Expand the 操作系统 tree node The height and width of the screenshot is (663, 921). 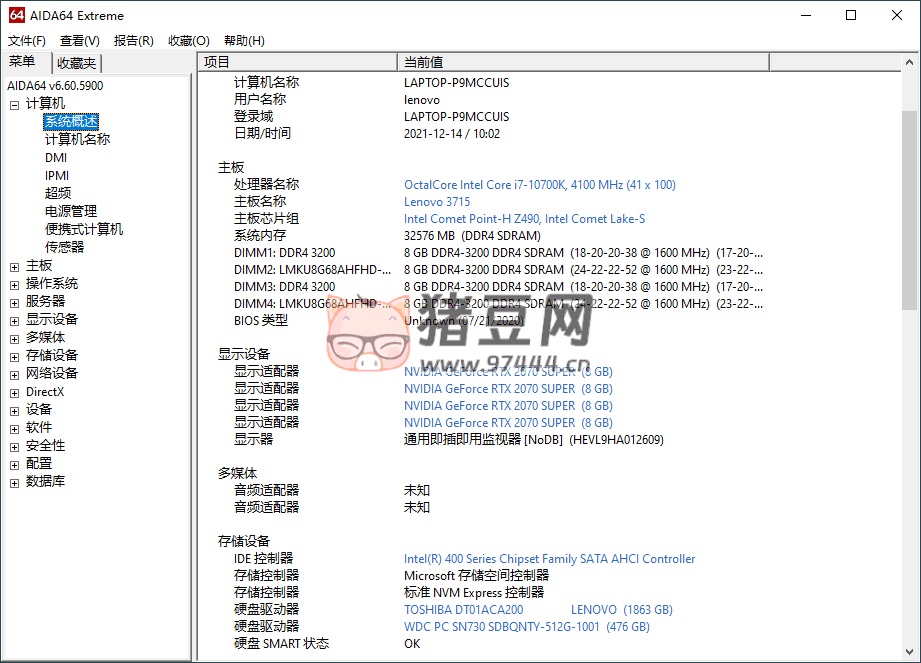14,284
